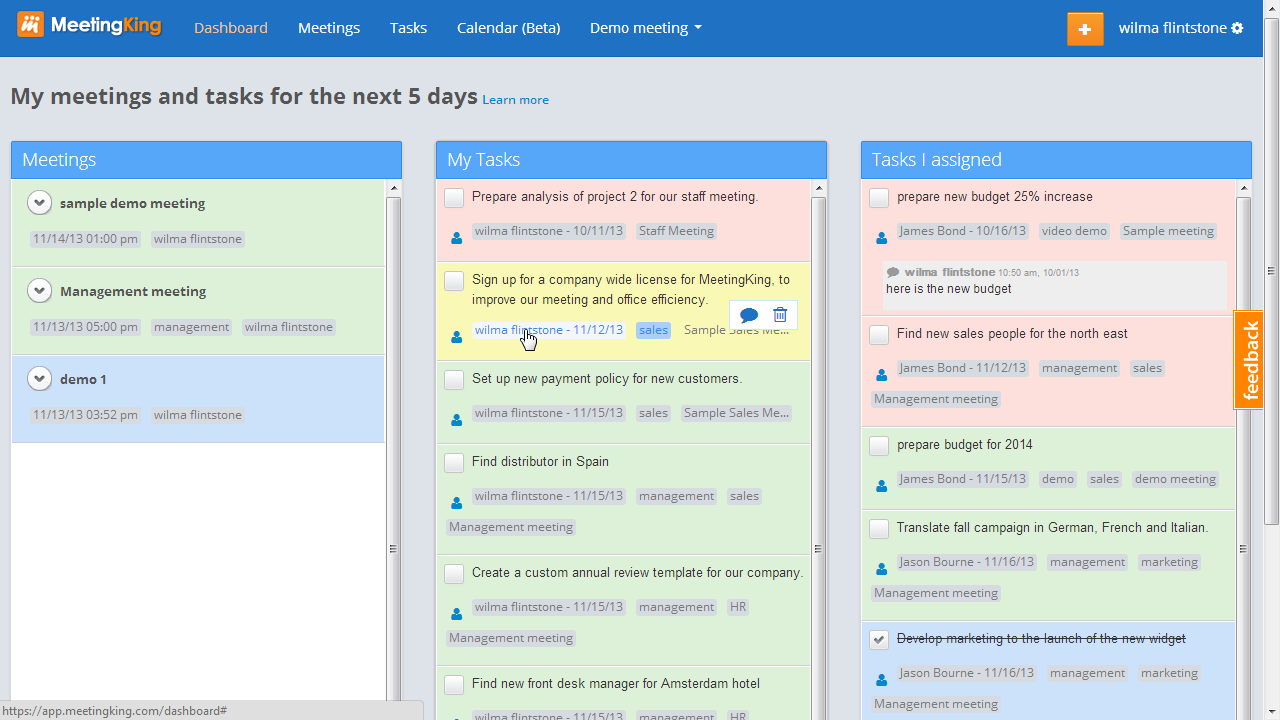Screen dimensions: 1280x720
Task: Click highlighted sales tag on license task
Action: pos(653,330)
